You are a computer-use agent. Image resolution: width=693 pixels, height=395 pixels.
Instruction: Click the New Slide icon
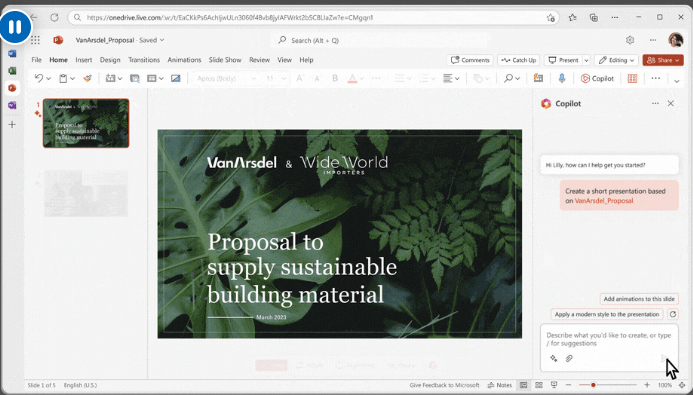[110, 78]
